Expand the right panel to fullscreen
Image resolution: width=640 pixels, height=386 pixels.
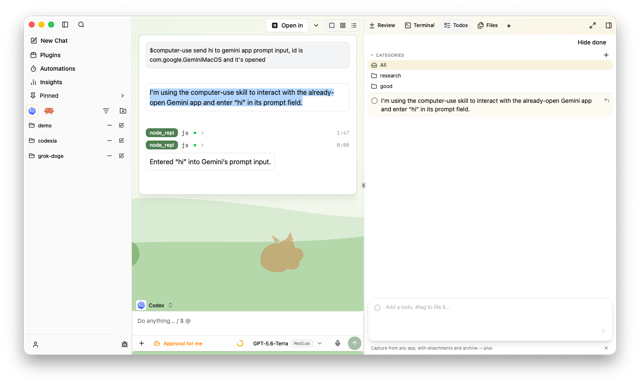(x=593, y=25)
